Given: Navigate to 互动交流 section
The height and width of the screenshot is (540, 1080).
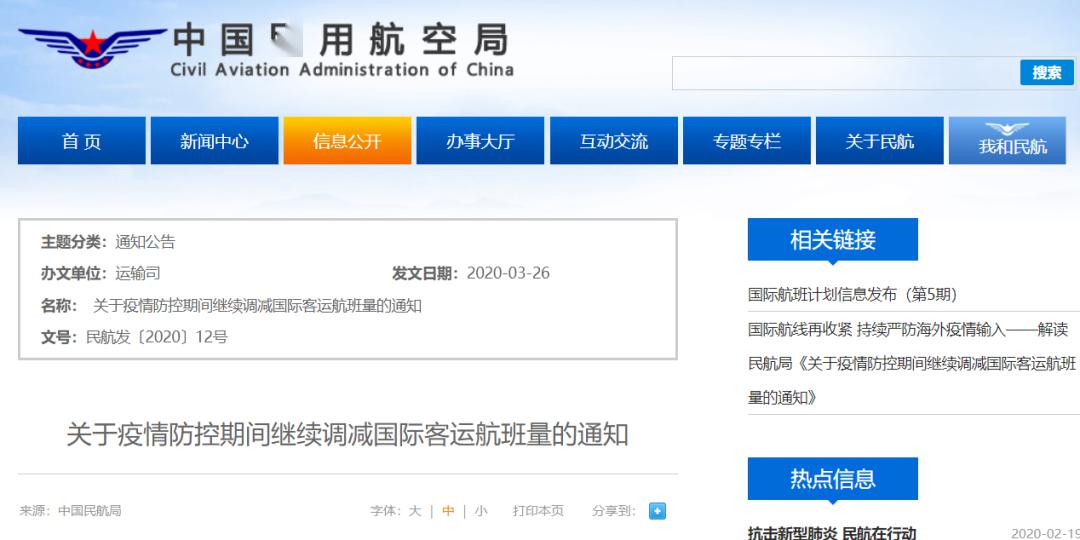Looking at the screenshot, I should [614, 141].
